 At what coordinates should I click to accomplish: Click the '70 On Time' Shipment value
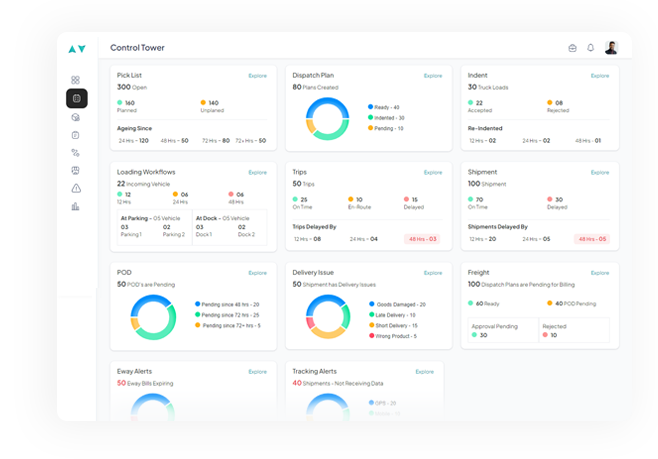point(478,203)
